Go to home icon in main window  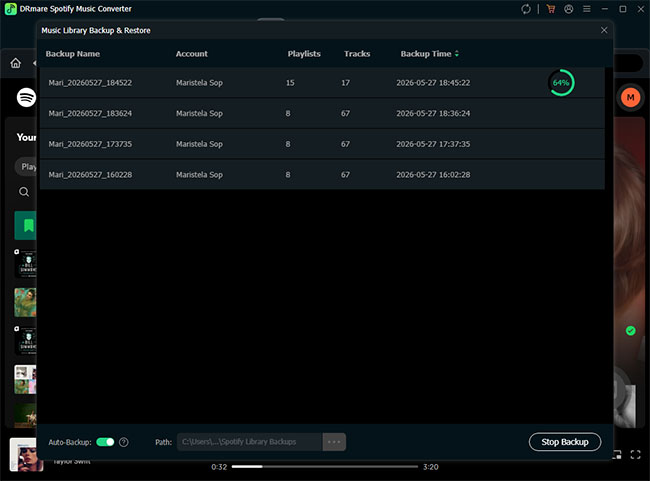(16, 63)
